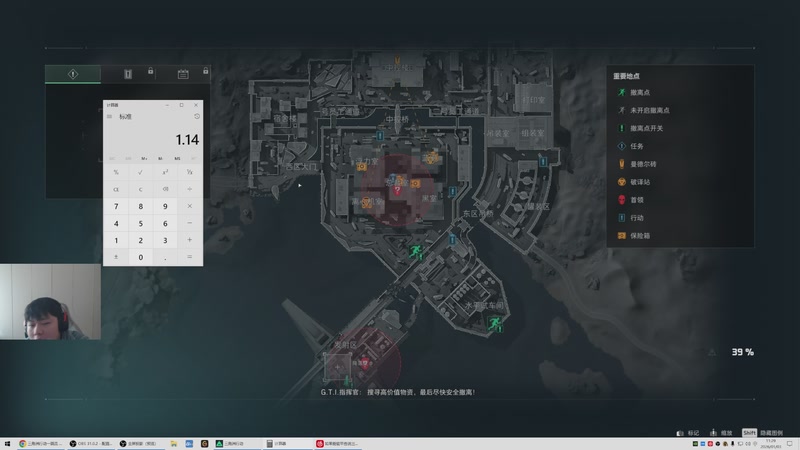Screen dimensions: 800x450
Task: Click the square root key
Action: tap(140, 172)
